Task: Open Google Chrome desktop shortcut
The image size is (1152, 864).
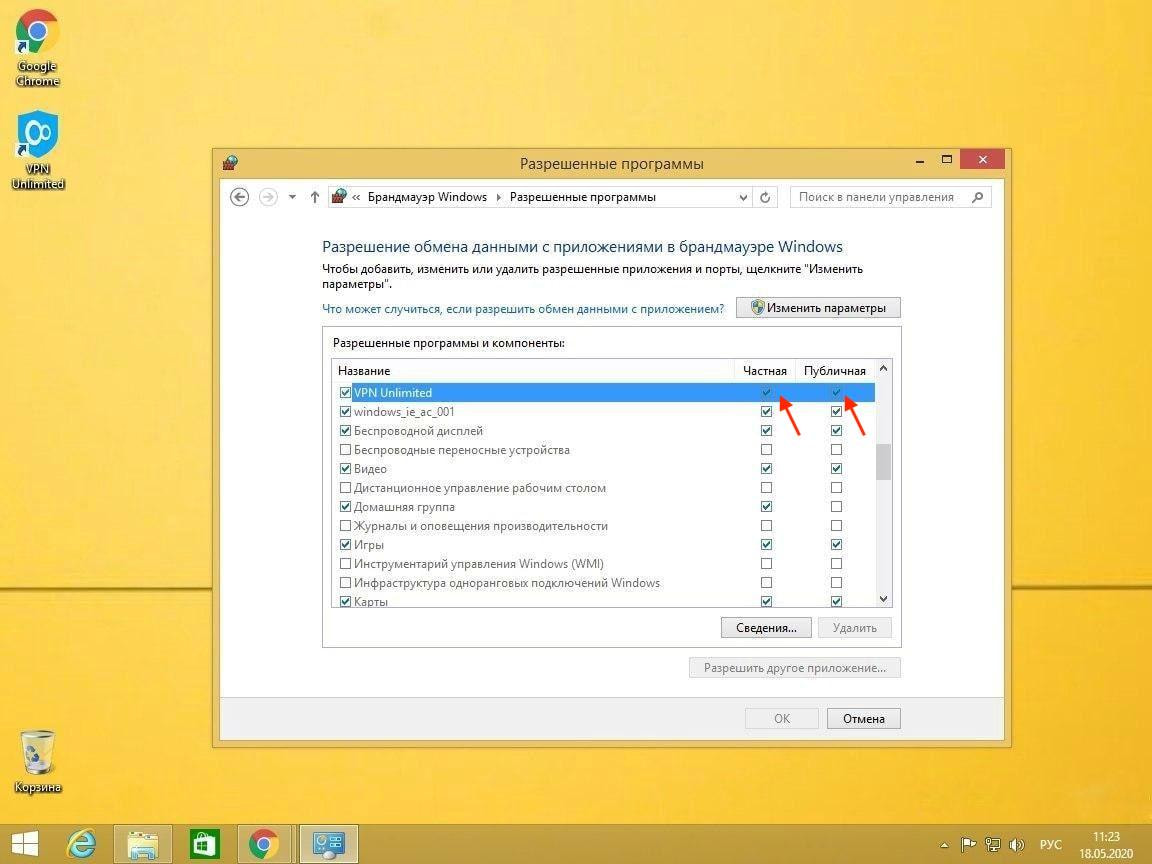Action: click(38, 47)
